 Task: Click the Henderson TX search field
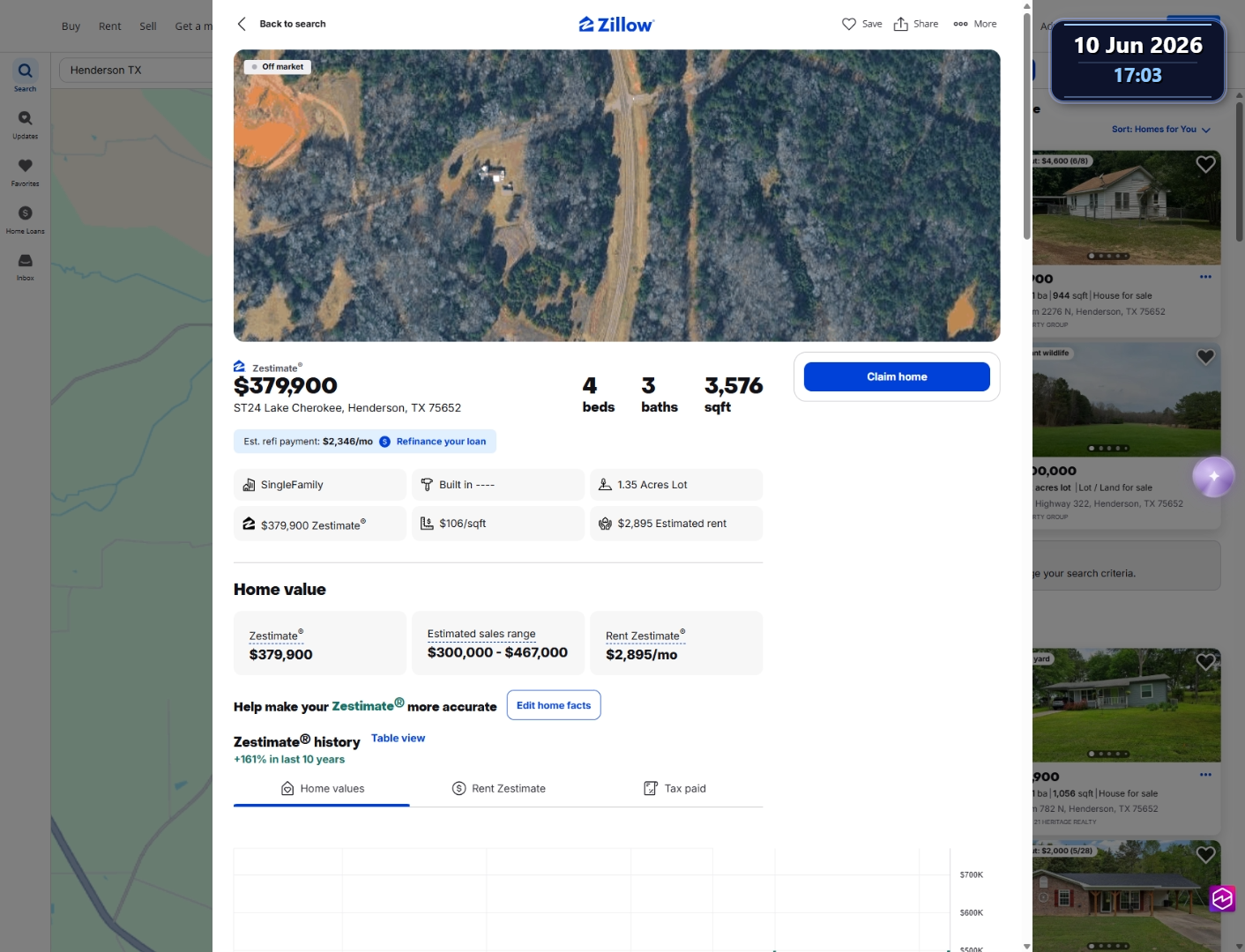tap(137, 71)
